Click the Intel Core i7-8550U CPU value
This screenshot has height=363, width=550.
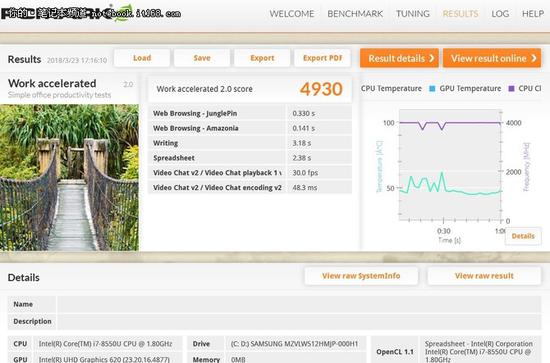point(106,344)
